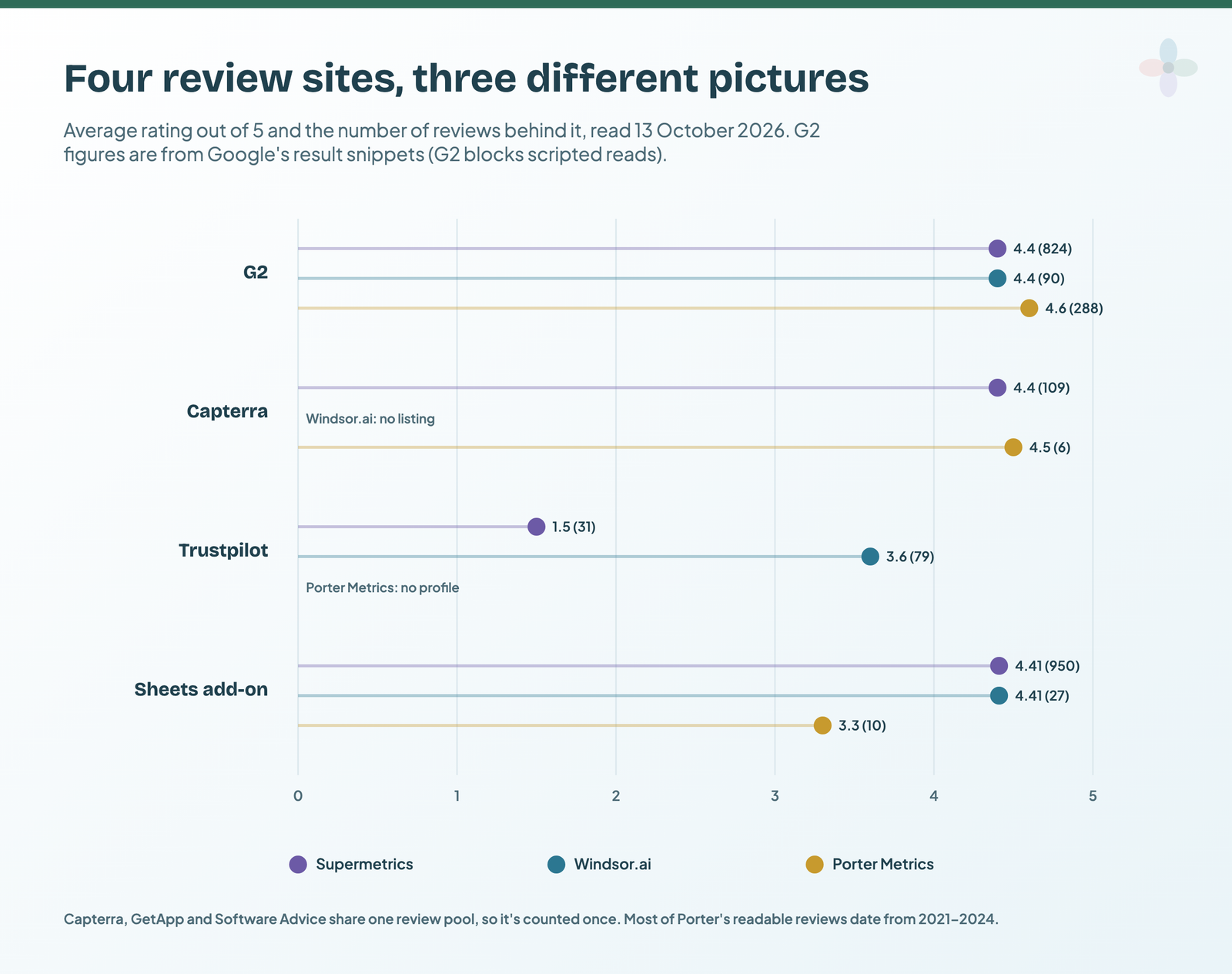Select the Supermetrics legend label
1232x974 pixels.
point(364,865)
